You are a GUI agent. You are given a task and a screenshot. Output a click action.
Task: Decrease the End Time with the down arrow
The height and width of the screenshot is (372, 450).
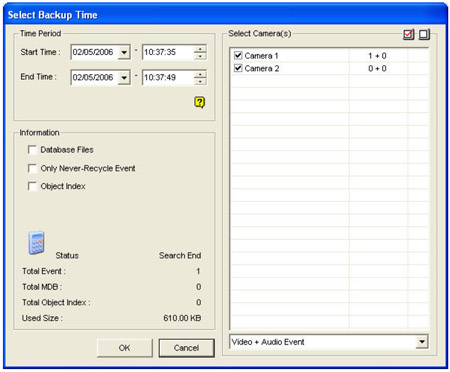pyautogui.click(x=200, y=81)
